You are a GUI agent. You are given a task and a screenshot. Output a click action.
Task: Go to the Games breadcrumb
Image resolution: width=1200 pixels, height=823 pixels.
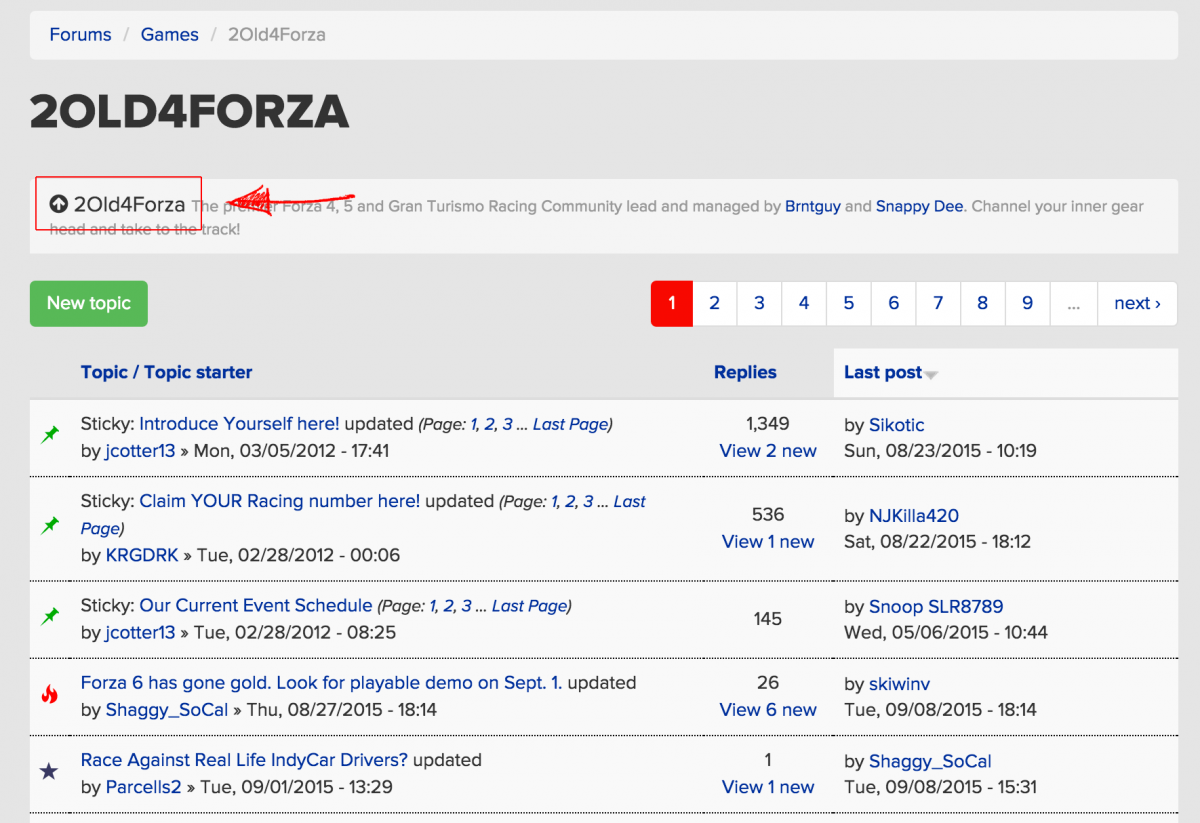coord(169,35)
